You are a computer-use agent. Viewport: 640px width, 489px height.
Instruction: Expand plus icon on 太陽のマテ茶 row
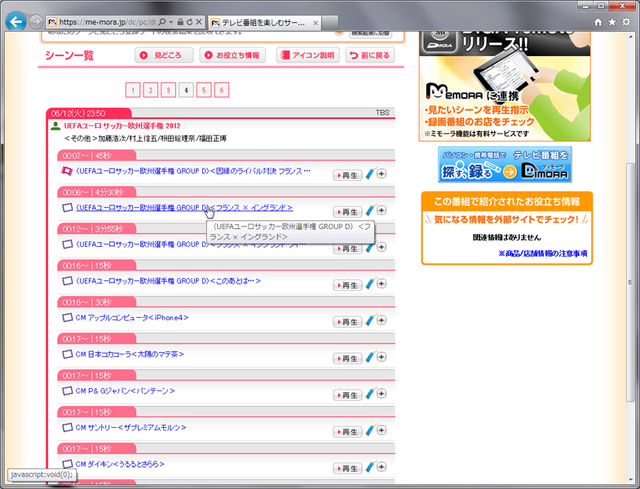381,357
